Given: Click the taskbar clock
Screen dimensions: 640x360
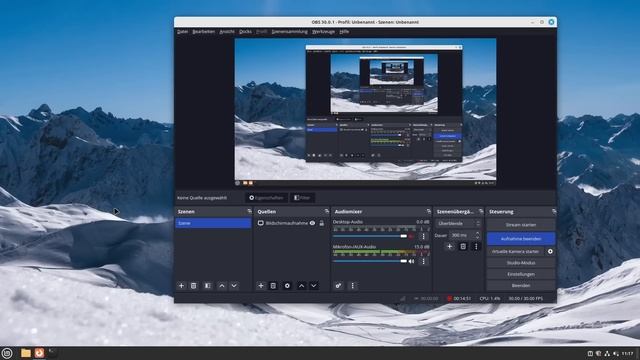Looking at the screenshot, I should coord(627,353).
